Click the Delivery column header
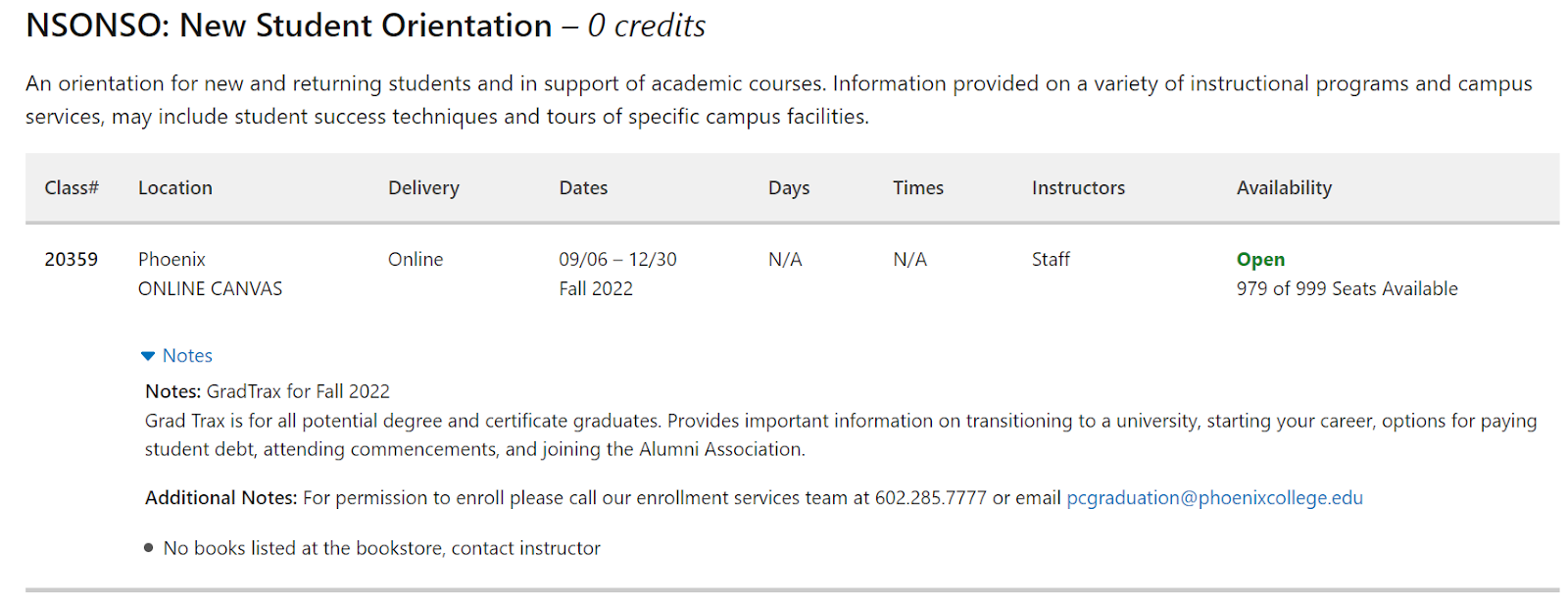The height and width of the screenshot is (608, 1568). point(423,188)
